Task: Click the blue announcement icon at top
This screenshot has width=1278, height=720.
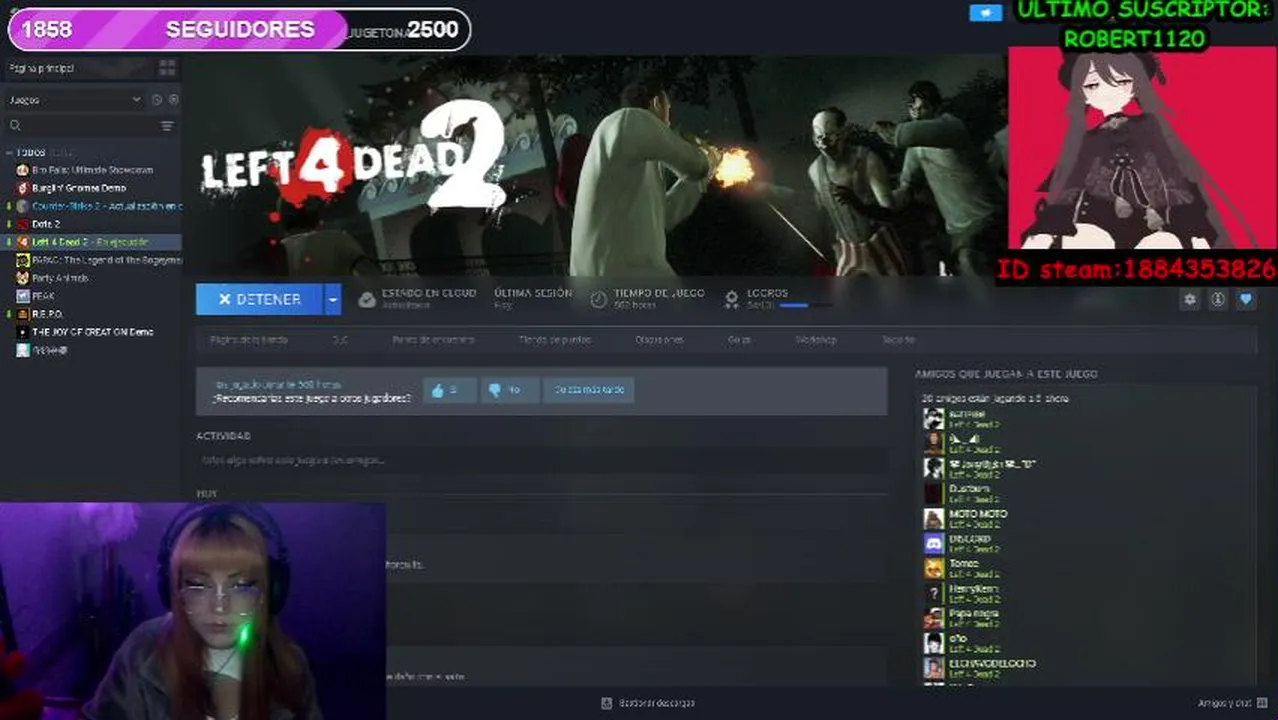Action: tap(985, 13)
